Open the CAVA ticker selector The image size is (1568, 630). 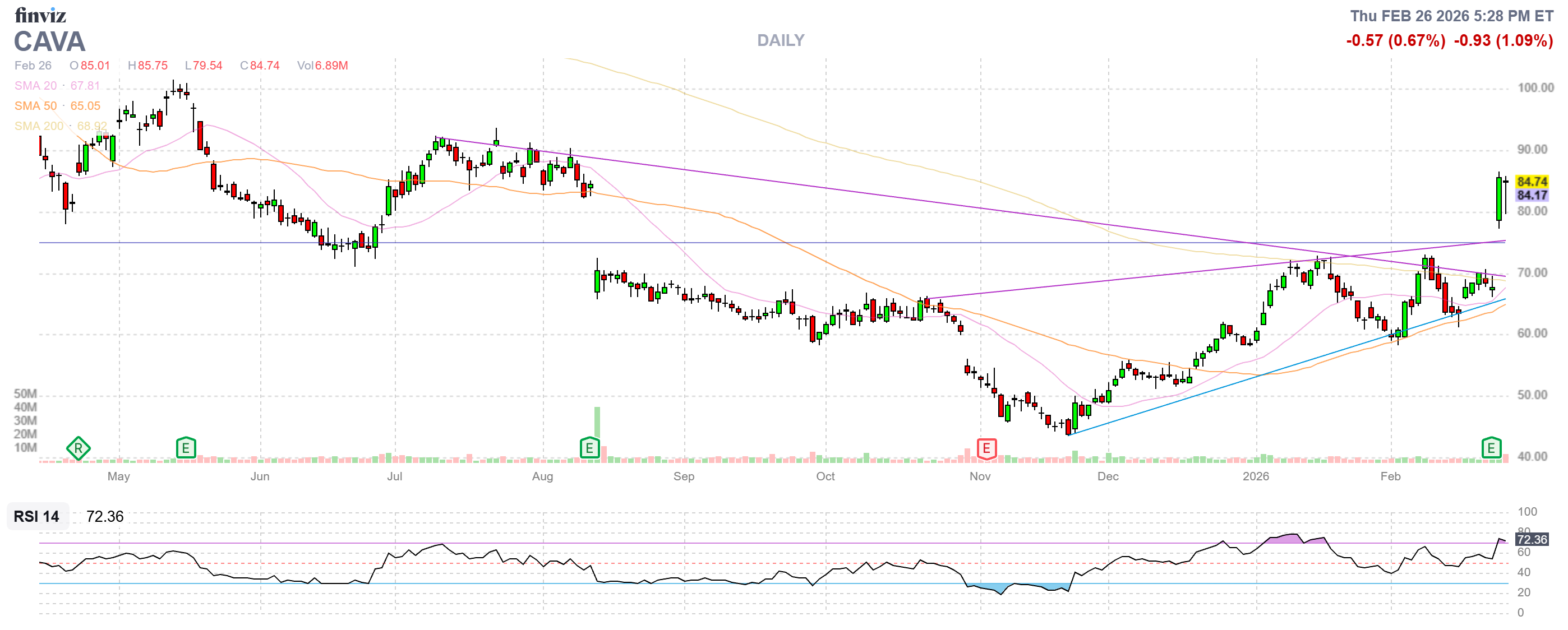click(49, 42)
